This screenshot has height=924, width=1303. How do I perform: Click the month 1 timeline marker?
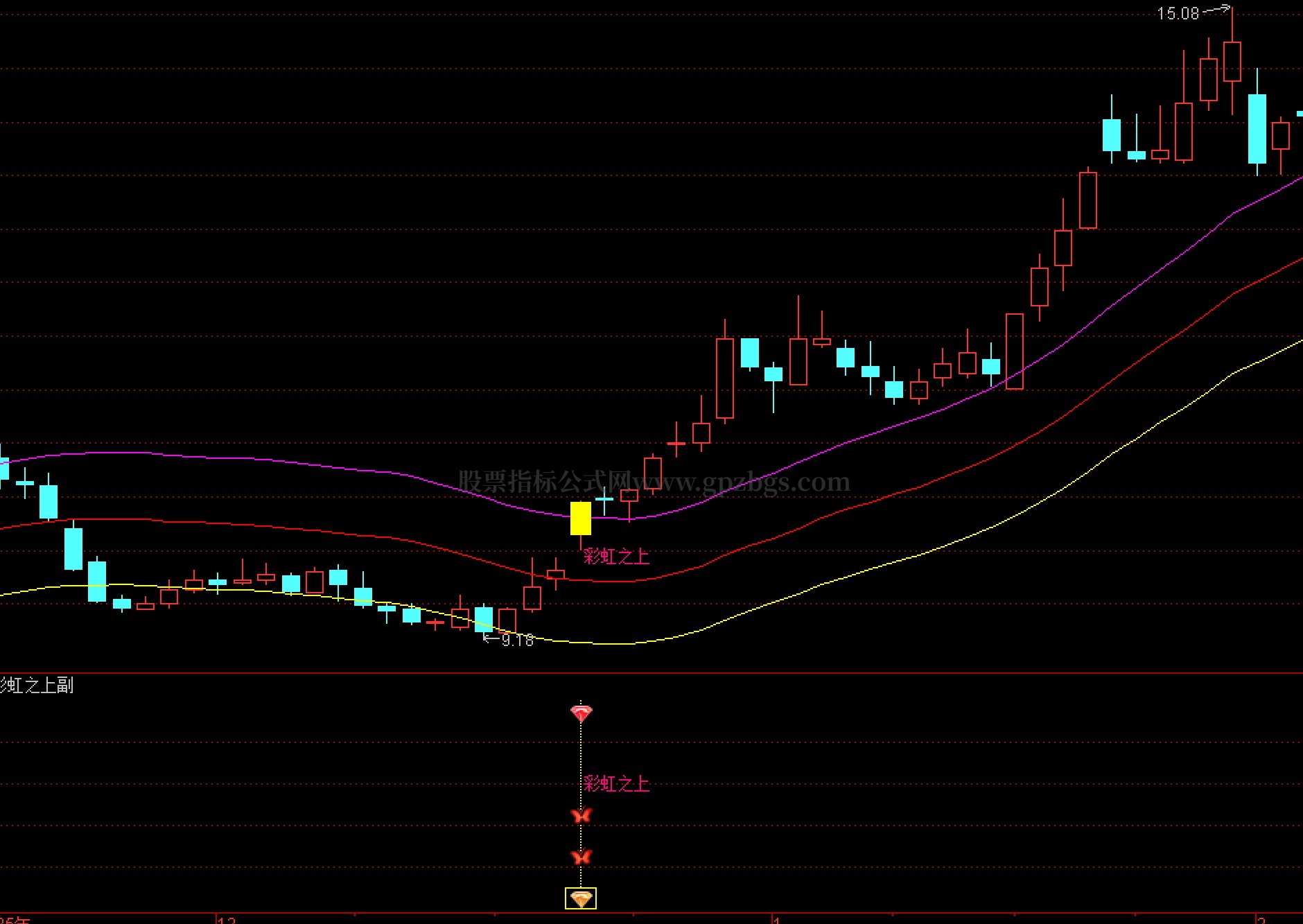777,920
